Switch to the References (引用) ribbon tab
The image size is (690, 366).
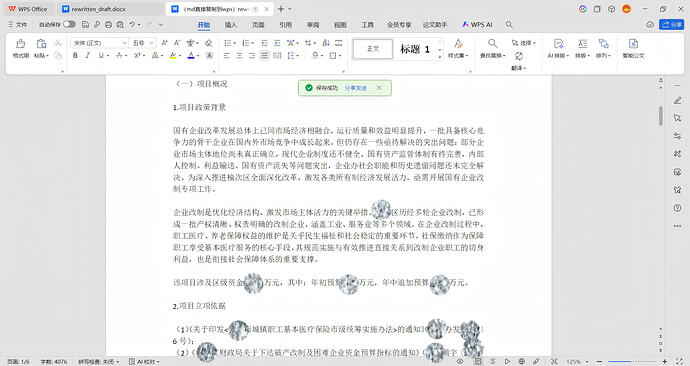(x=286, y=25)
